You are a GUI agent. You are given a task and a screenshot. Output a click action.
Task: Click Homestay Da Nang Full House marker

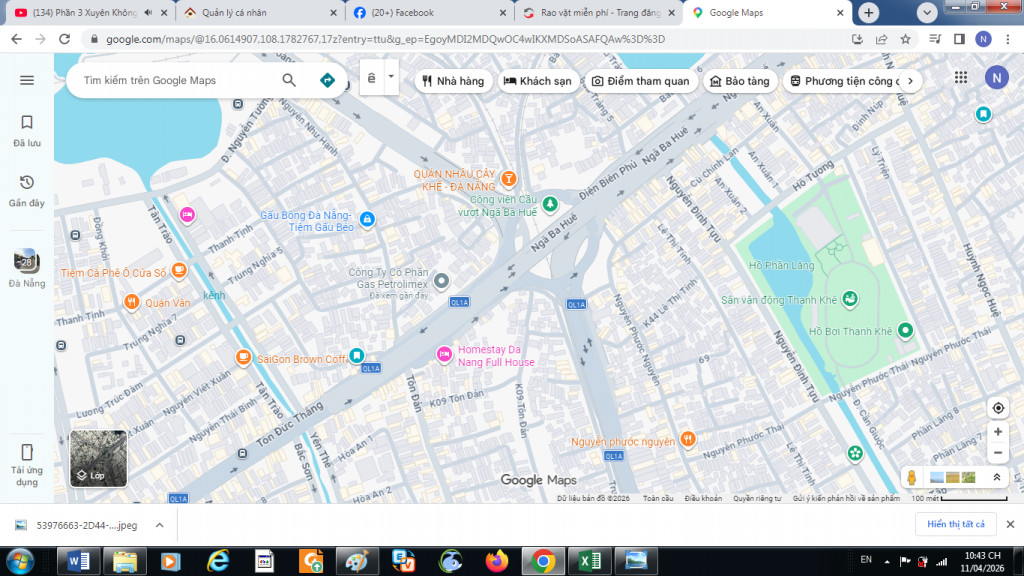pyautogui.click(x=445, y=354)
